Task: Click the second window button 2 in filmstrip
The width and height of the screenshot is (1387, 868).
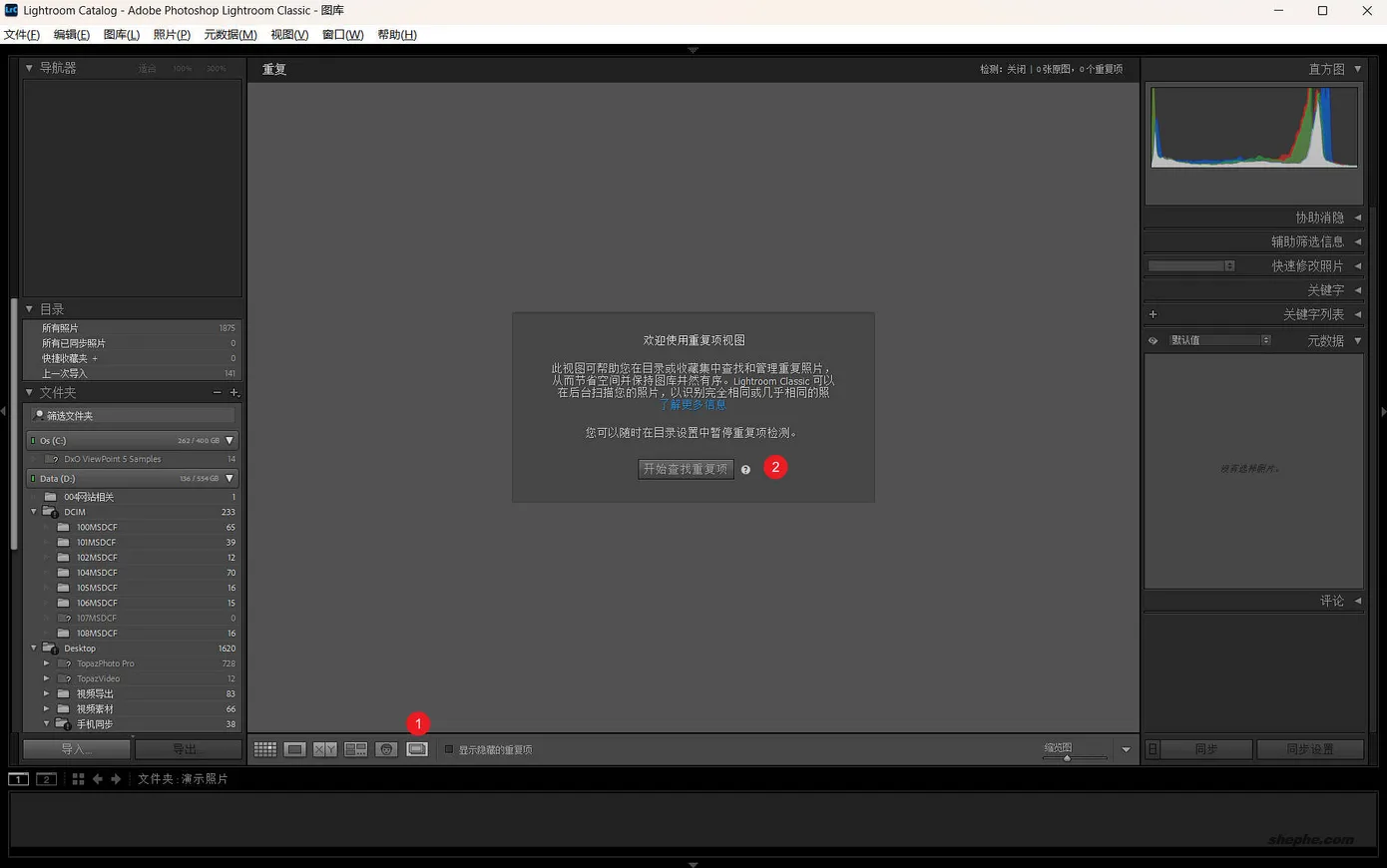Action: (46, 779)
